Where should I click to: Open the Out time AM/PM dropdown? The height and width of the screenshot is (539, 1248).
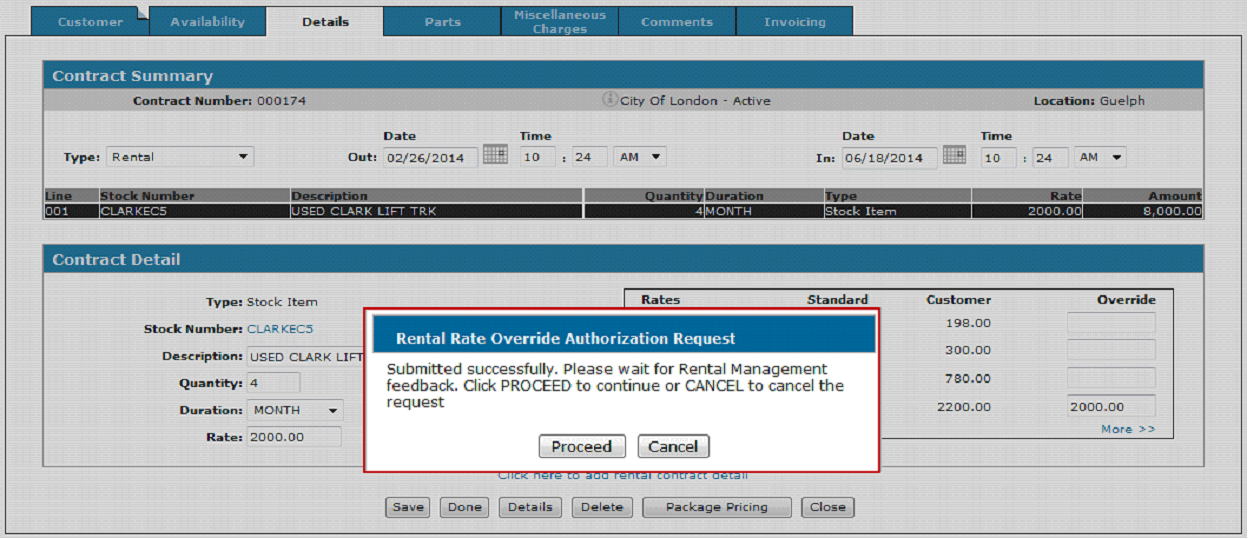[x=640, y=157]
